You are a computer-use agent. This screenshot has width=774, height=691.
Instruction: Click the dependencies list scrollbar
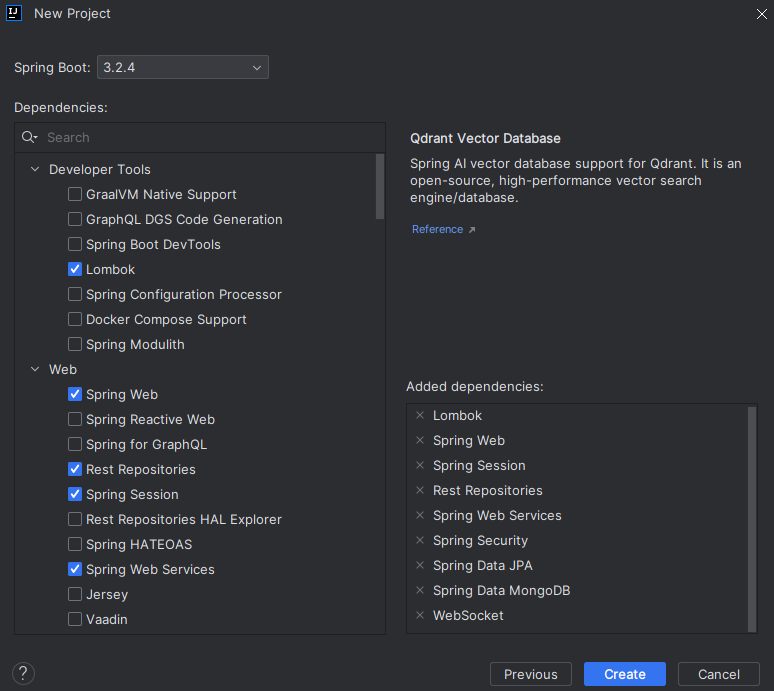pos(380,186)
